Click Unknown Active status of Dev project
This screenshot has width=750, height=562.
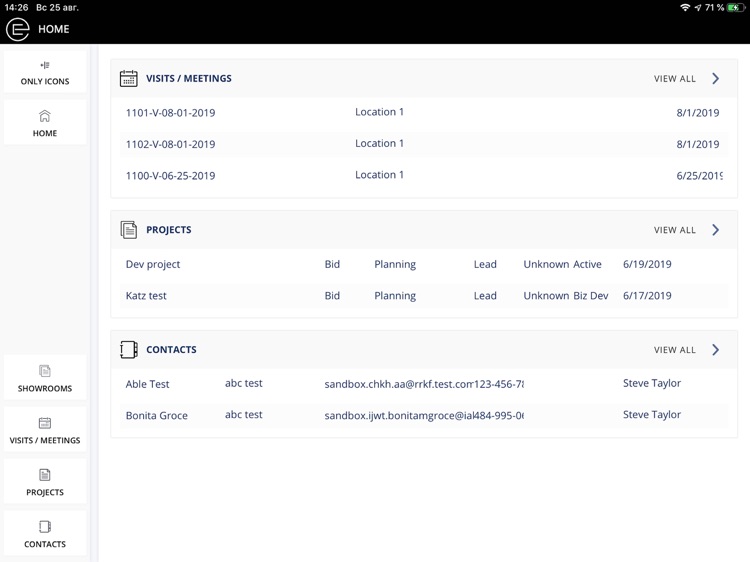[562, 264]
